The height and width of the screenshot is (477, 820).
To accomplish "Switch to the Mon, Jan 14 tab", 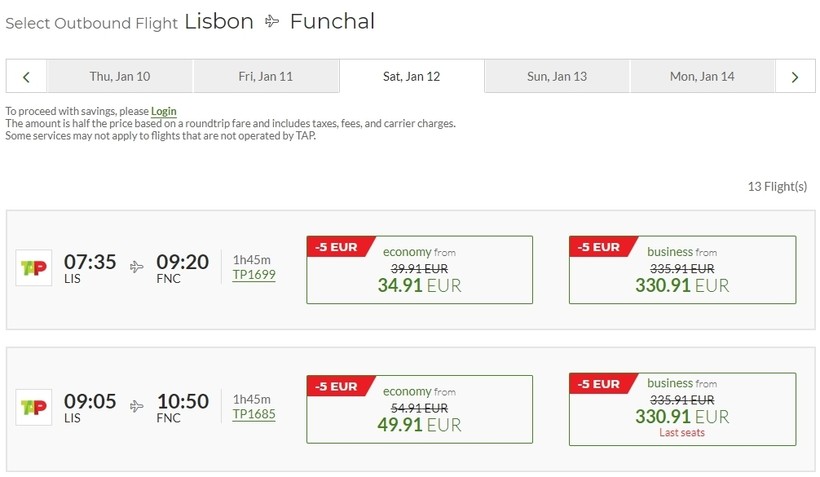I will (702, 76).
